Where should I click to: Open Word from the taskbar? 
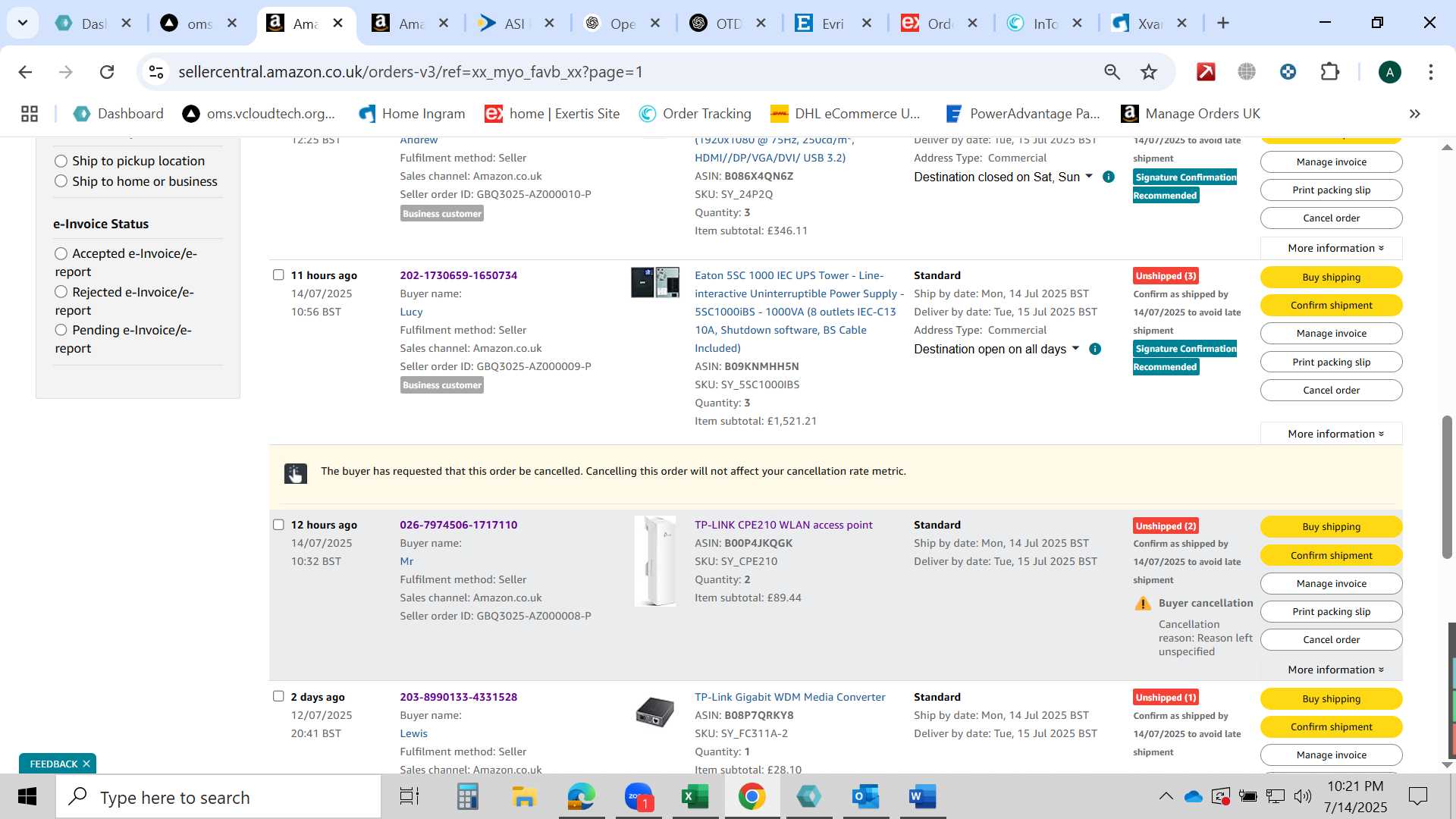922,797
